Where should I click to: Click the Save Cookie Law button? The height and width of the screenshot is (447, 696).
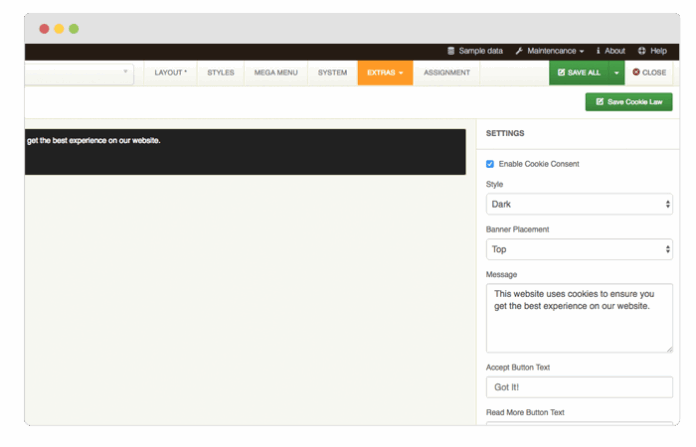(629, 102)
